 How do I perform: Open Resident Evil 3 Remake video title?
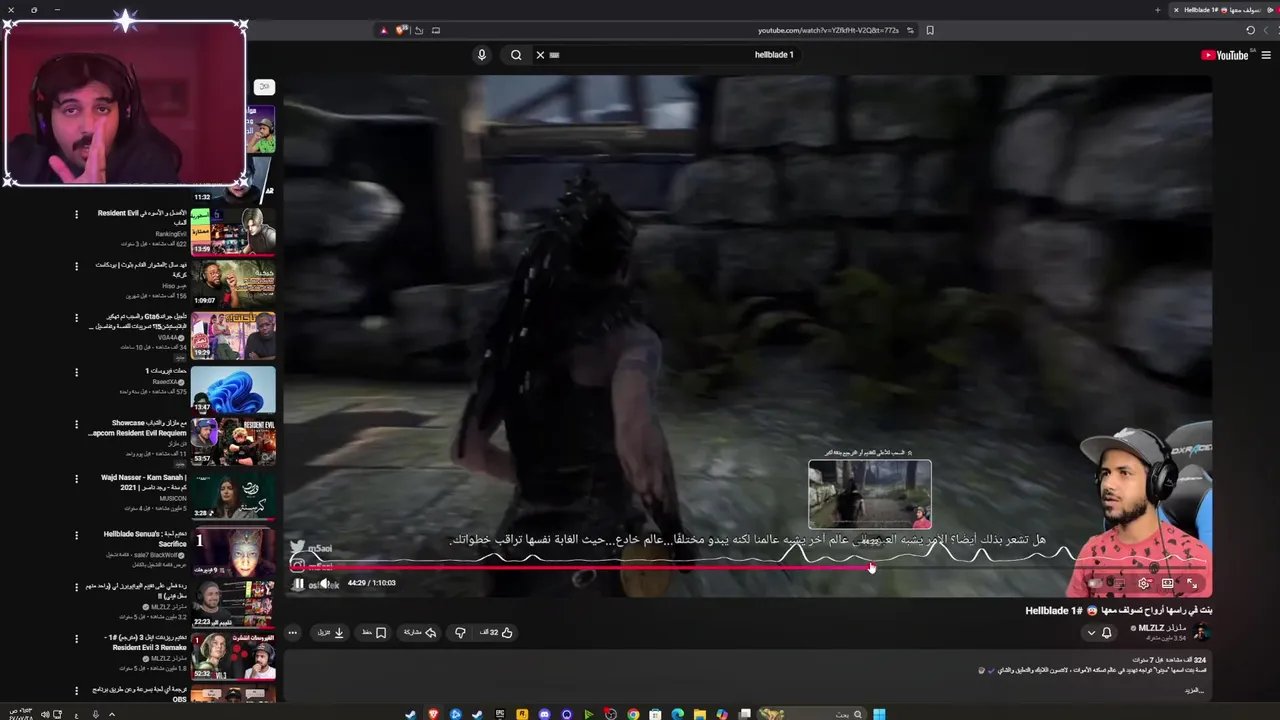pos(146,642)
